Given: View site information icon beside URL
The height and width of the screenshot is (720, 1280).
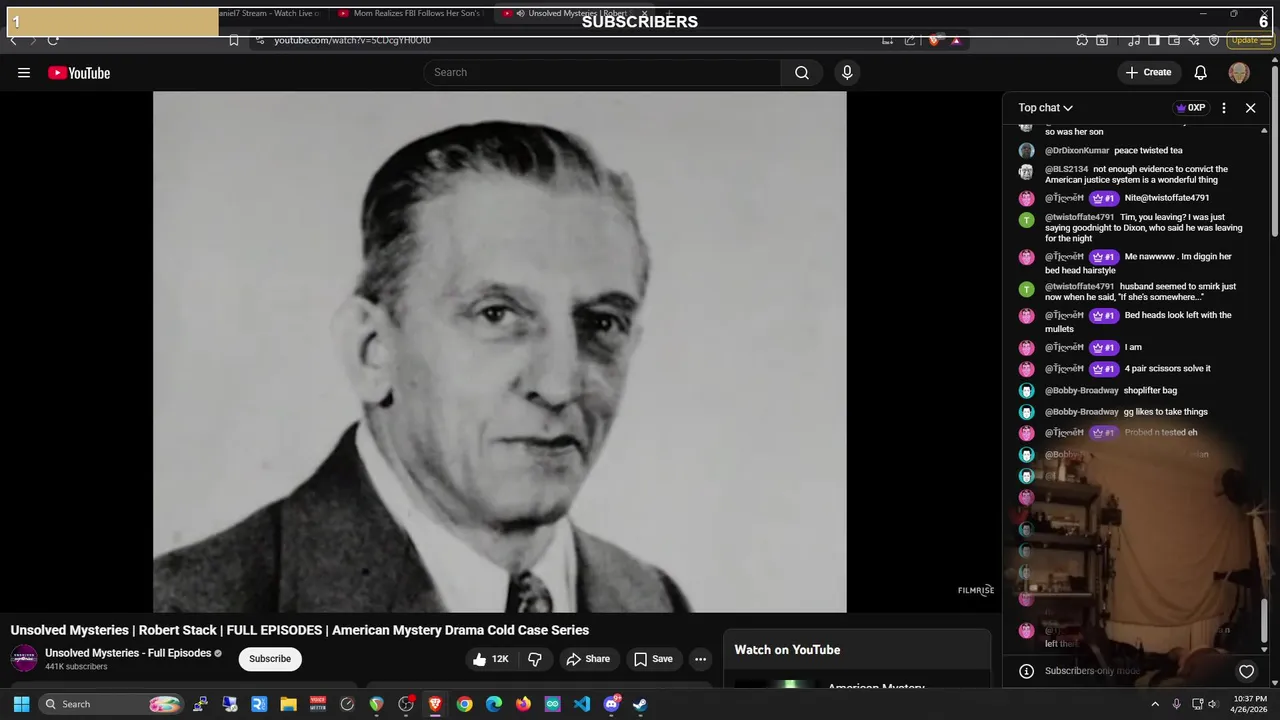Looking at the screenshot, I should click(260, 40).
